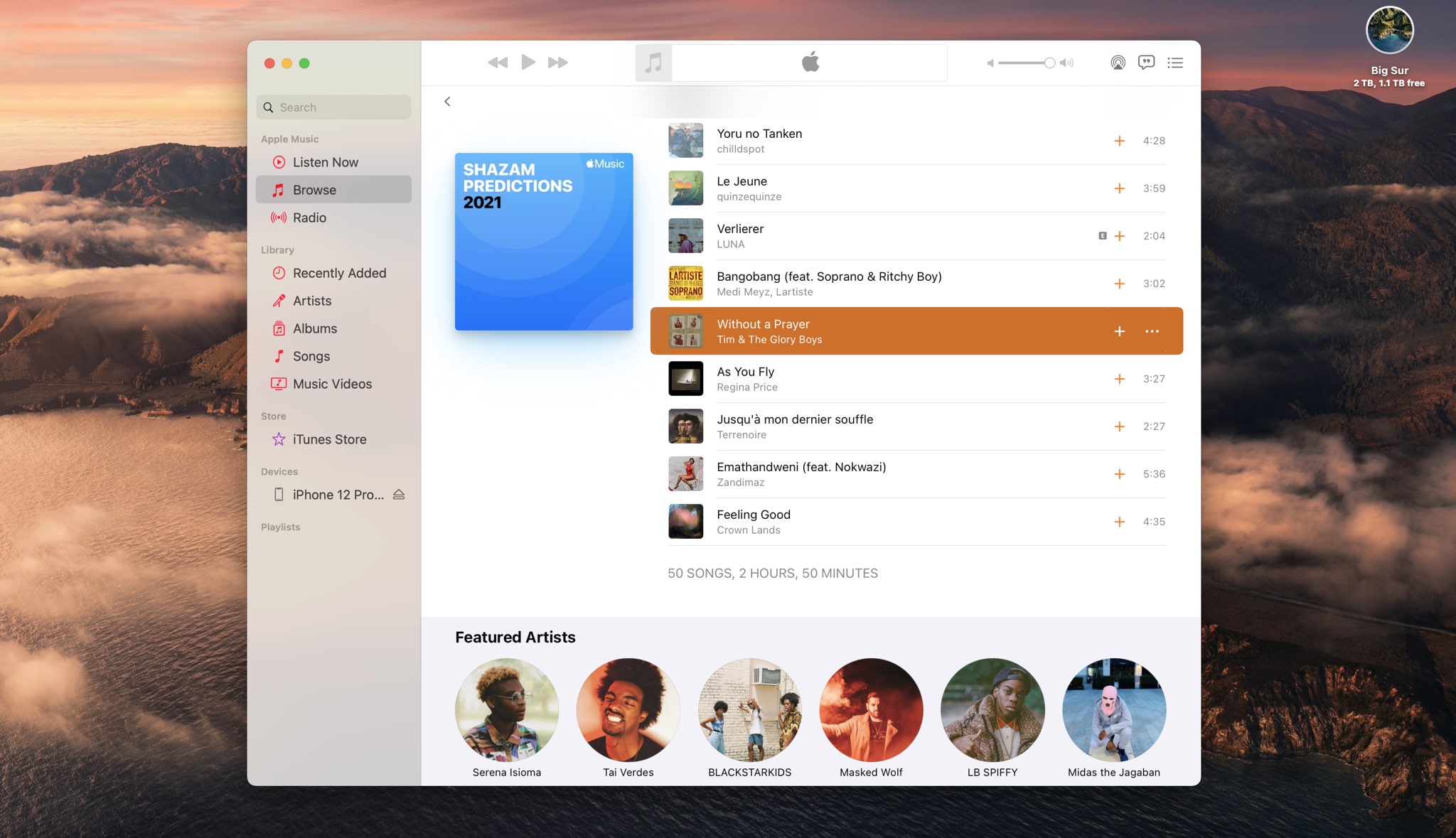Click the music note album placeholder icon
The width and height of the screenshot is (1456, 838).
[653, 63]
